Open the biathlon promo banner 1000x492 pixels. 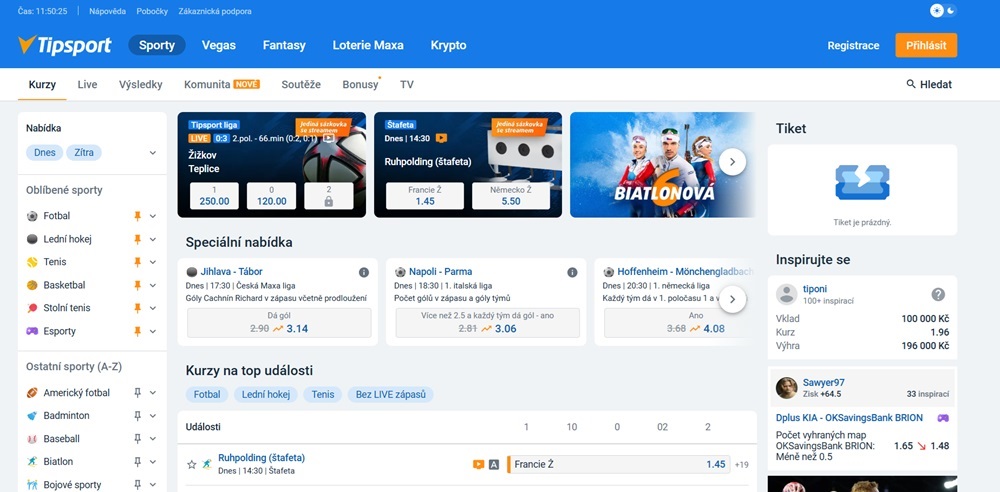click(663, 165)
